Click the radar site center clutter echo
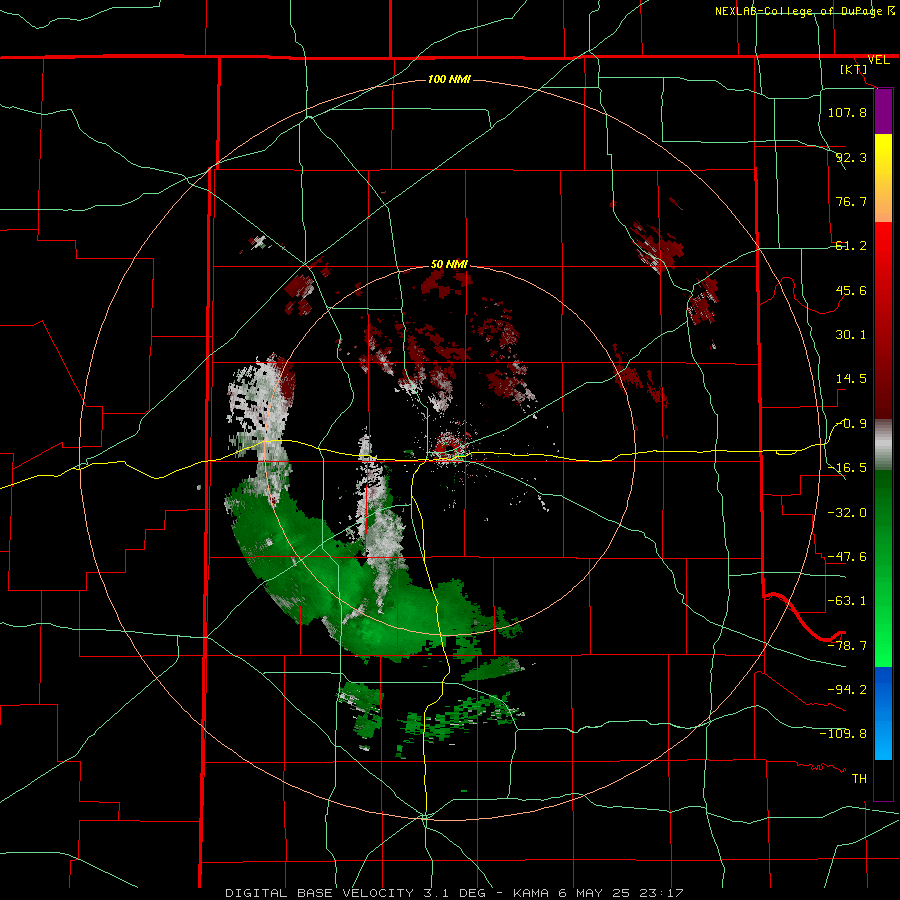Viewport: 900px width, 900px height. (451, 448)
